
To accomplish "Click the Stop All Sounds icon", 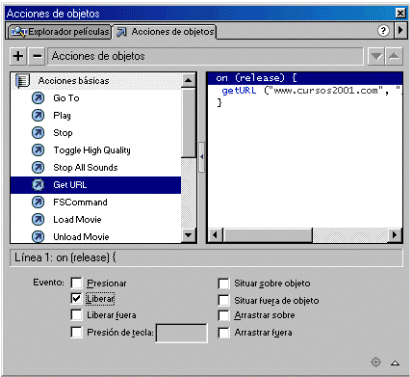I will (x=38, y=167).
